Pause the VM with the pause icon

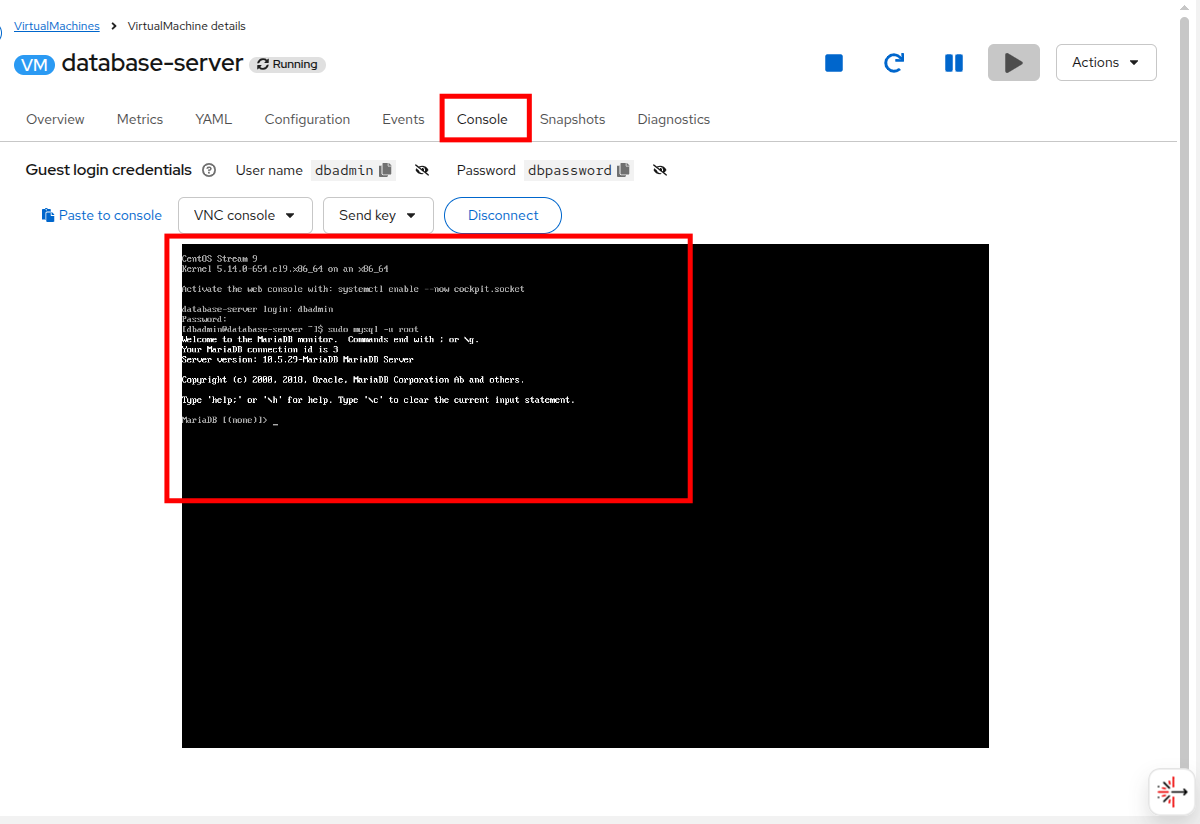[x=954, y=63]
